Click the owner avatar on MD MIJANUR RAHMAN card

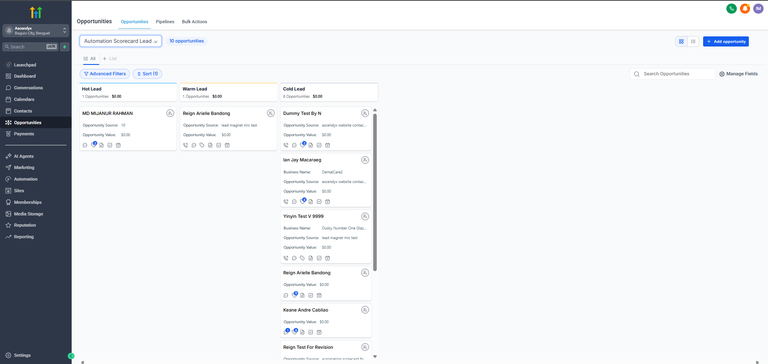[170, 113]
